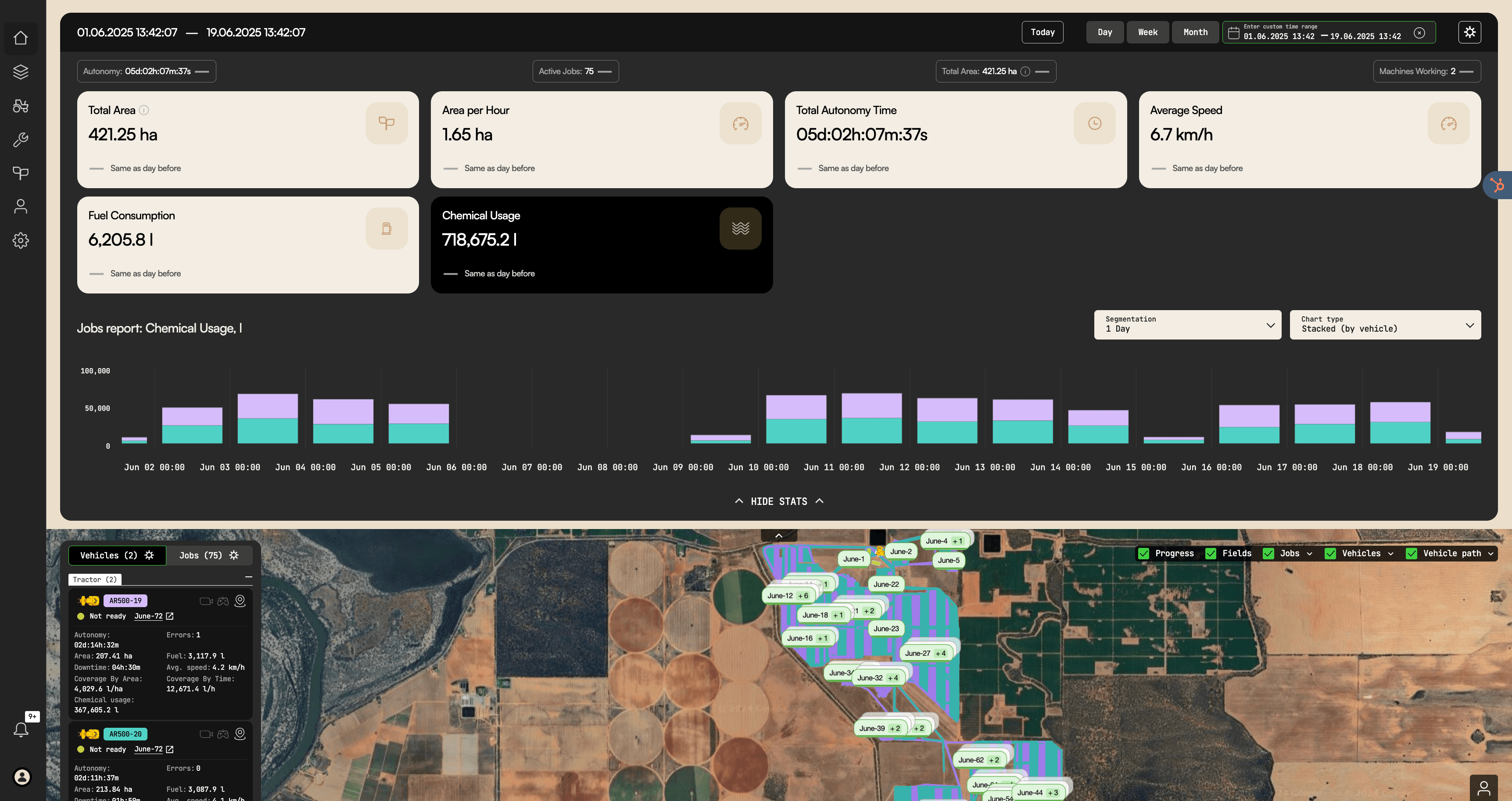The width and height of the screenshot is (1512, 801).
Task: Open the dashboard settings gear at top right
Action: [x=1470, y=32]
